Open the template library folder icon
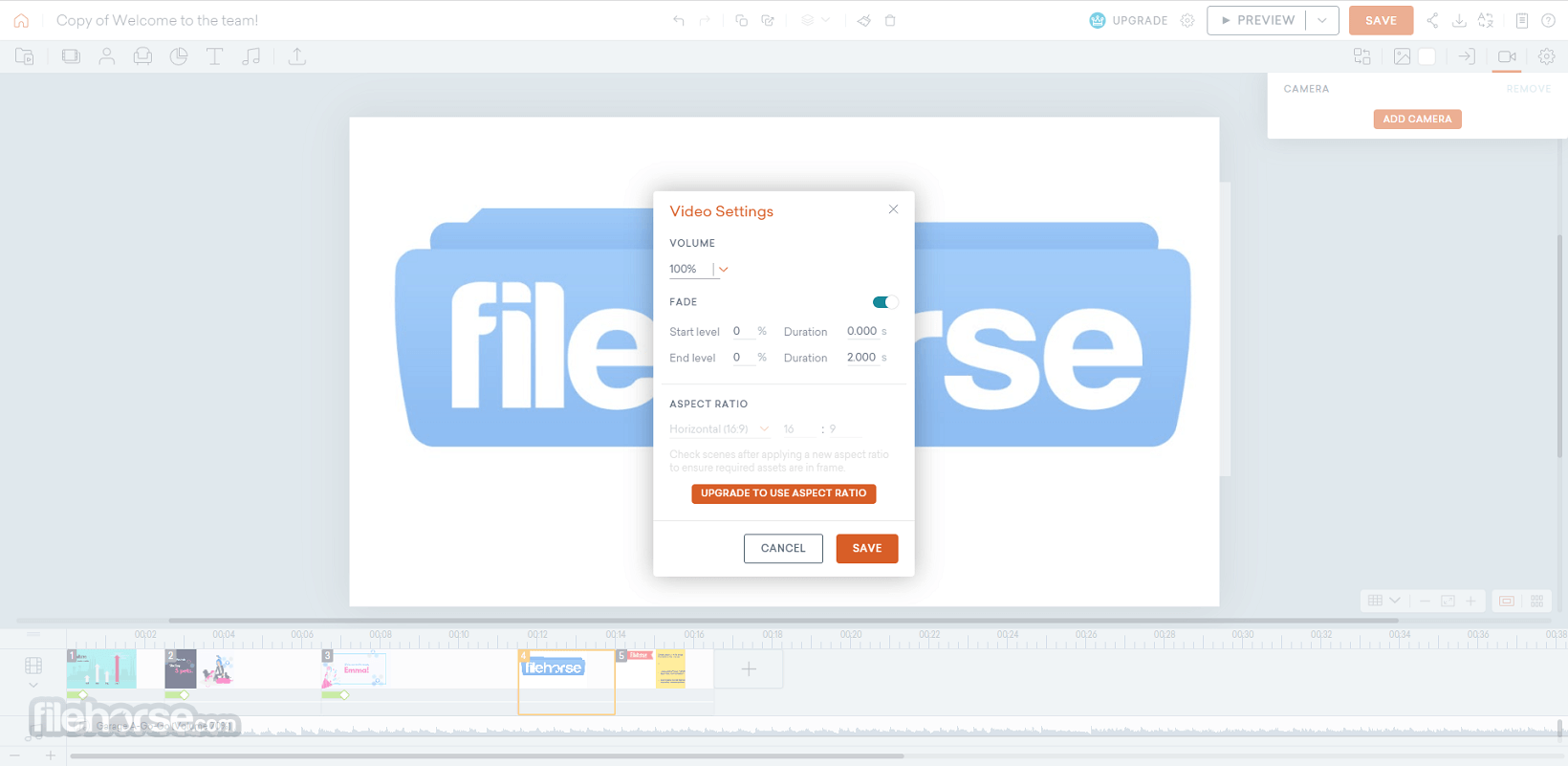Screen dimensions: 1568x766 click(25, 56)
